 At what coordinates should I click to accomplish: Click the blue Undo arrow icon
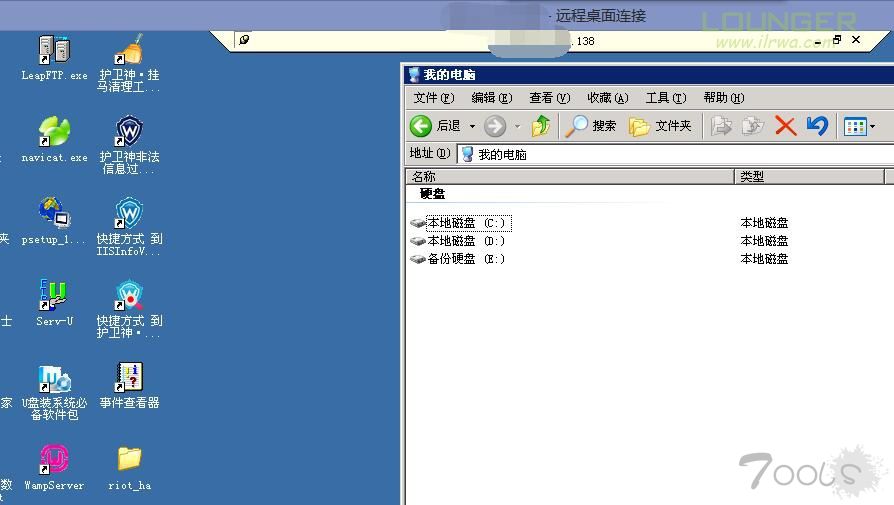[817, 126]
